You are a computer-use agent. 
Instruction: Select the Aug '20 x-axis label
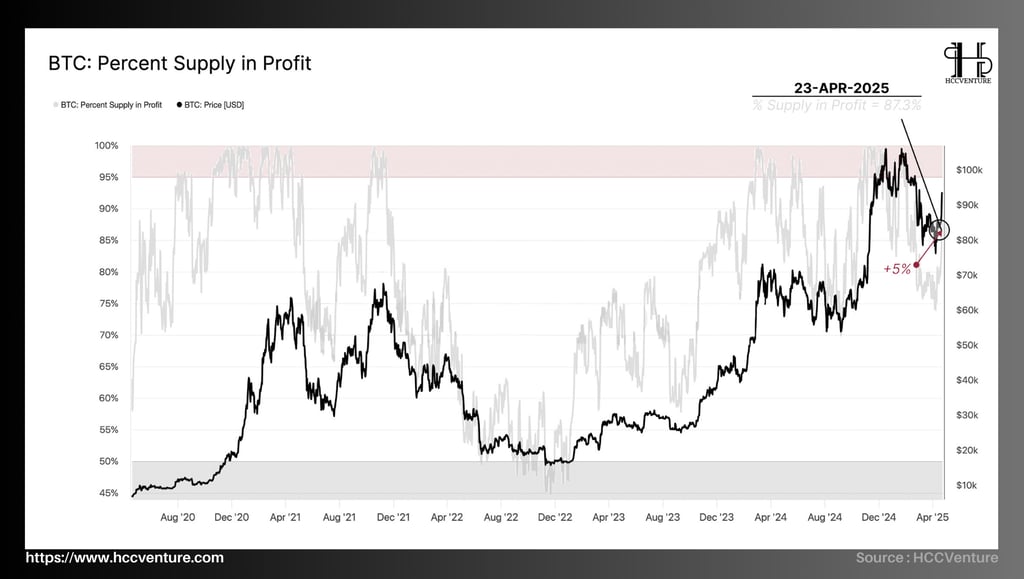coord(178,517)
